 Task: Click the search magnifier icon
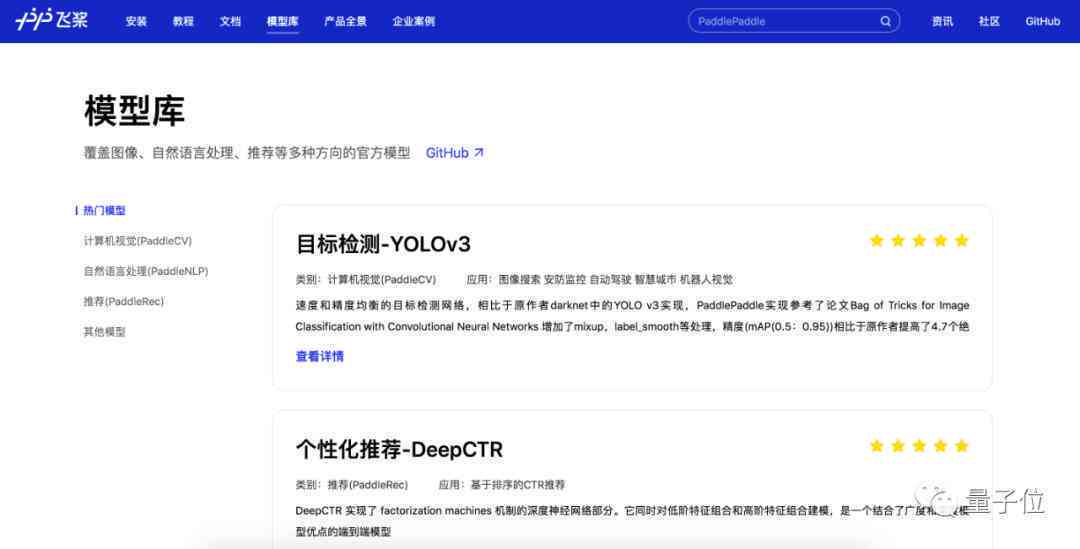pyautogui.click(x=885, y=21)
